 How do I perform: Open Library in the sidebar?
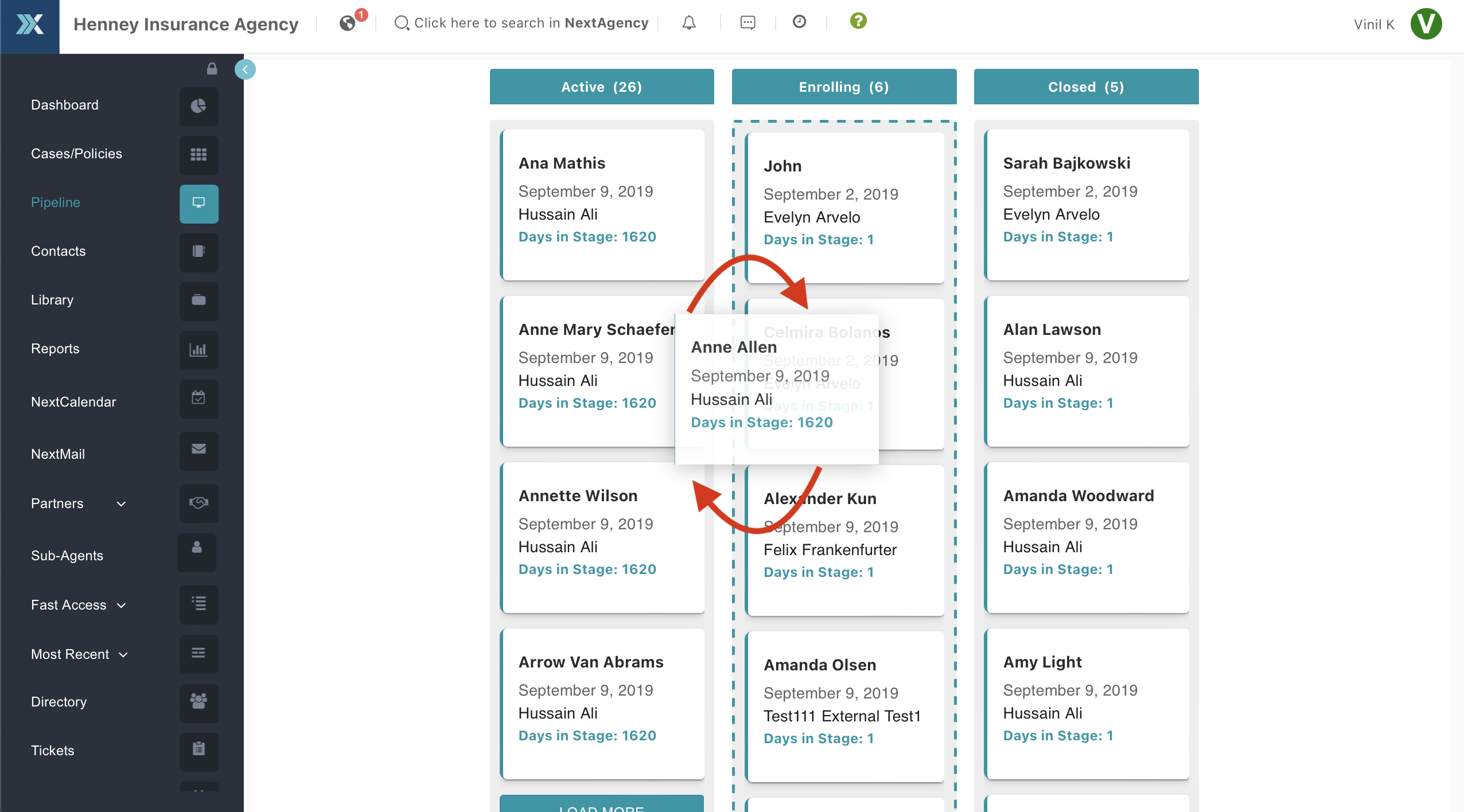pyautogui.click(x=52, y=300)
